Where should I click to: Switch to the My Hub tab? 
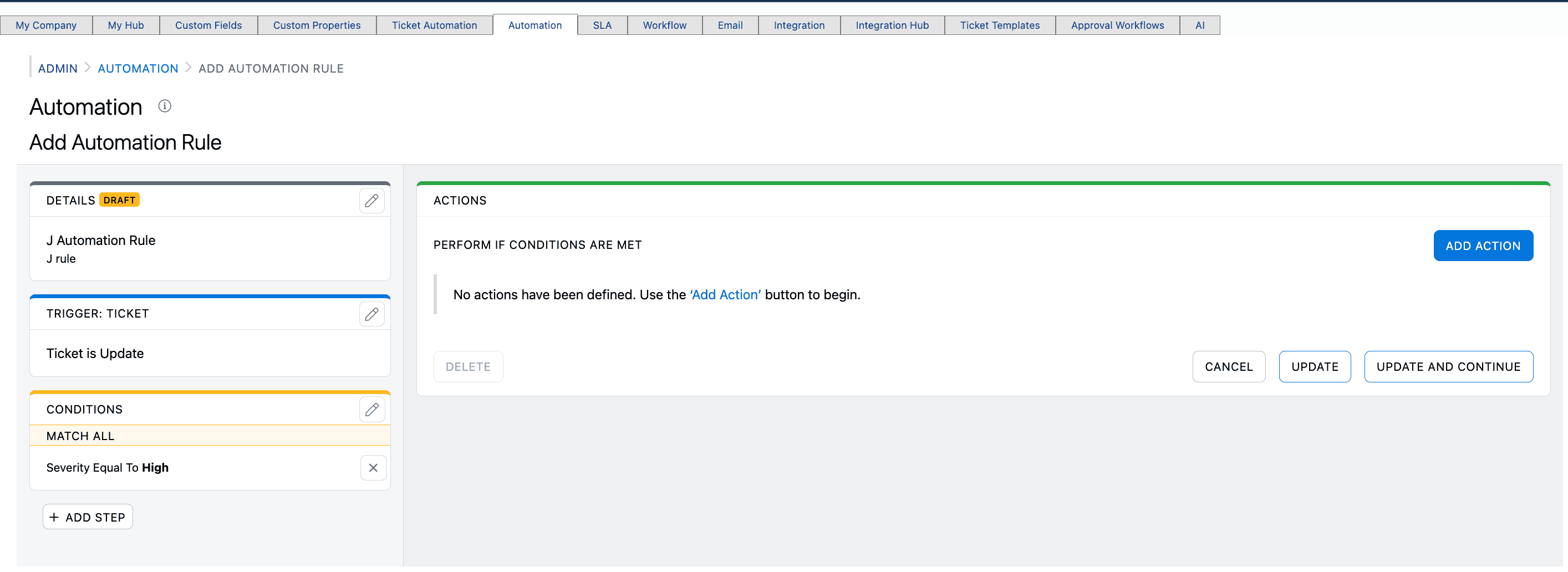click(x=126, y=25)
